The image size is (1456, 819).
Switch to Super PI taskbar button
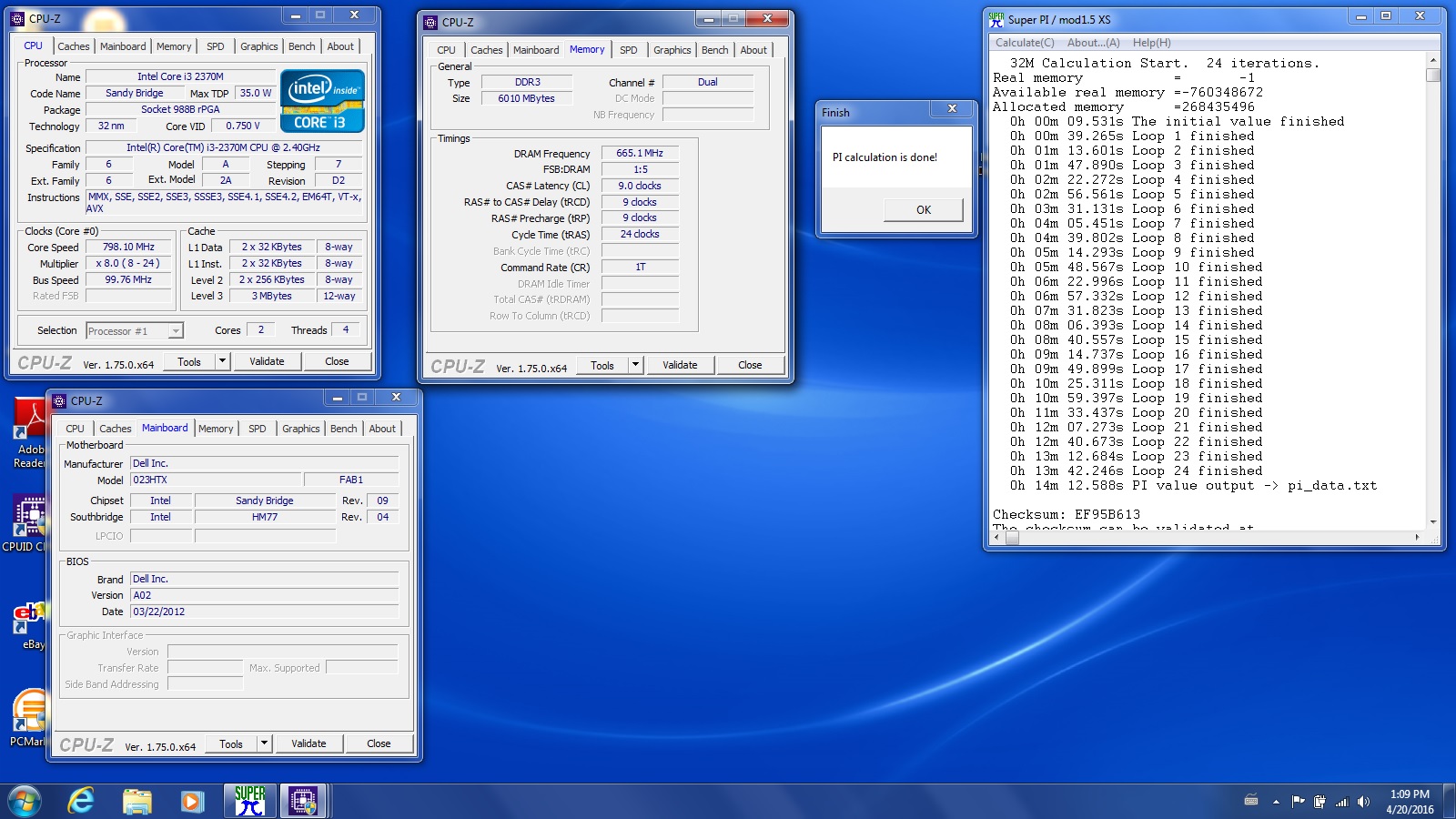250,801
